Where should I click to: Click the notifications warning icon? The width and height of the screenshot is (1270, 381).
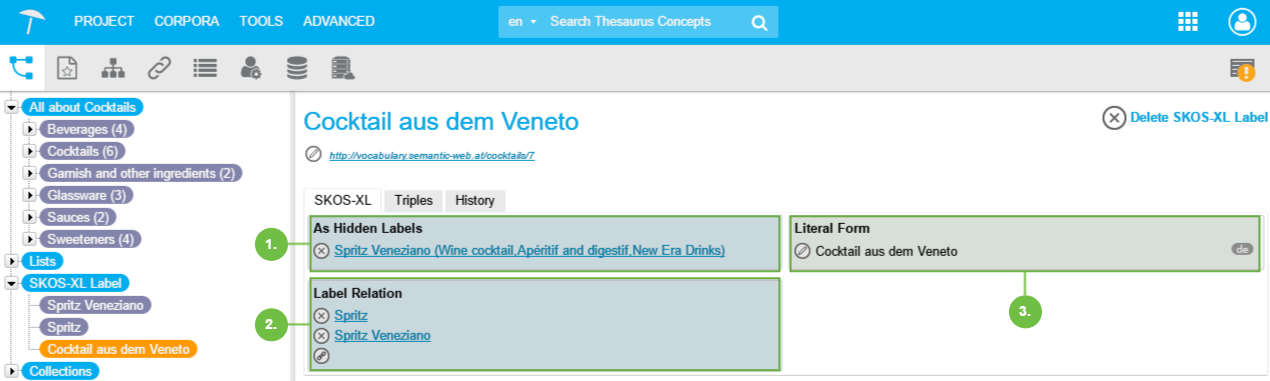pos(1243,69)
